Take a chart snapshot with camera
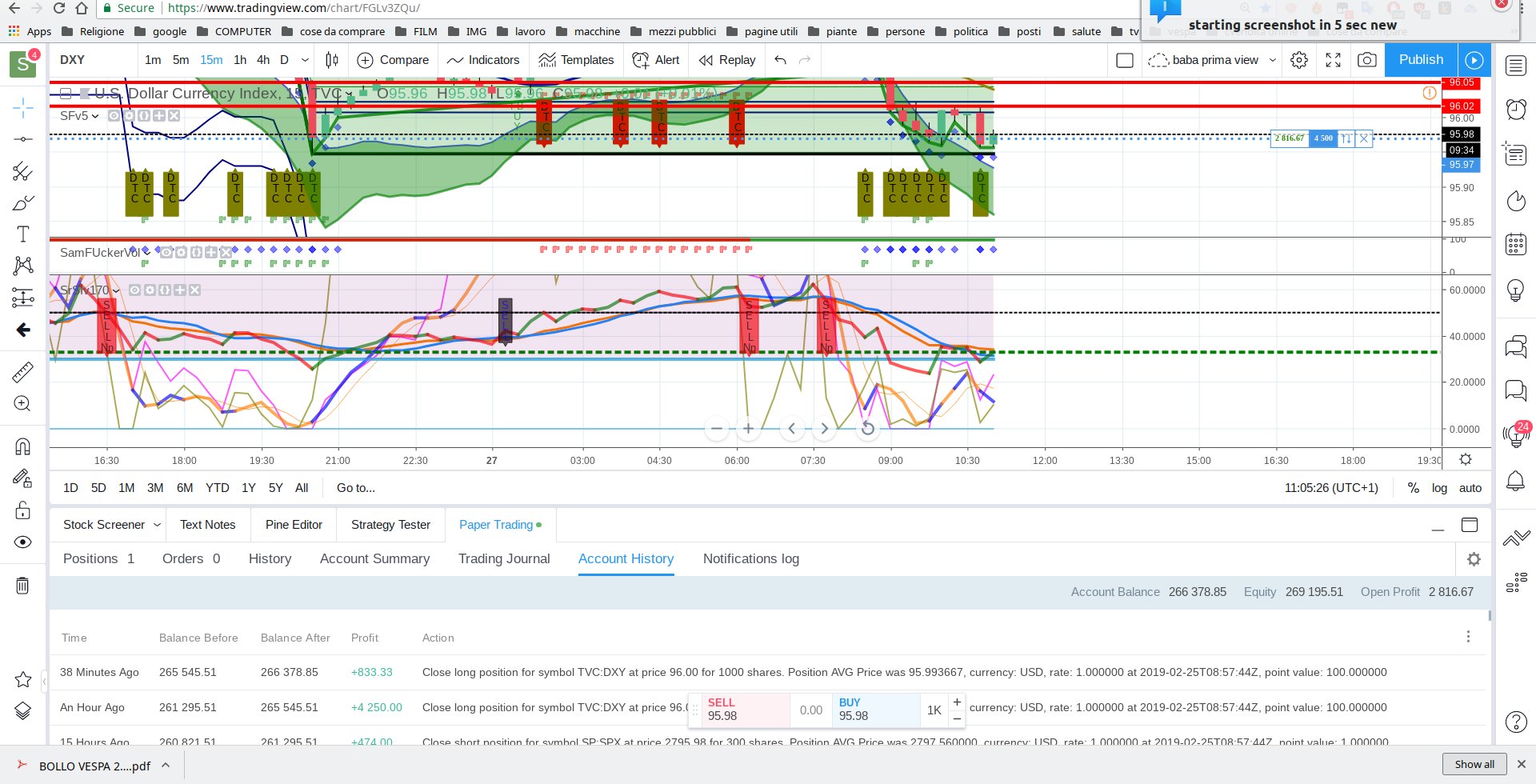 1367,60
